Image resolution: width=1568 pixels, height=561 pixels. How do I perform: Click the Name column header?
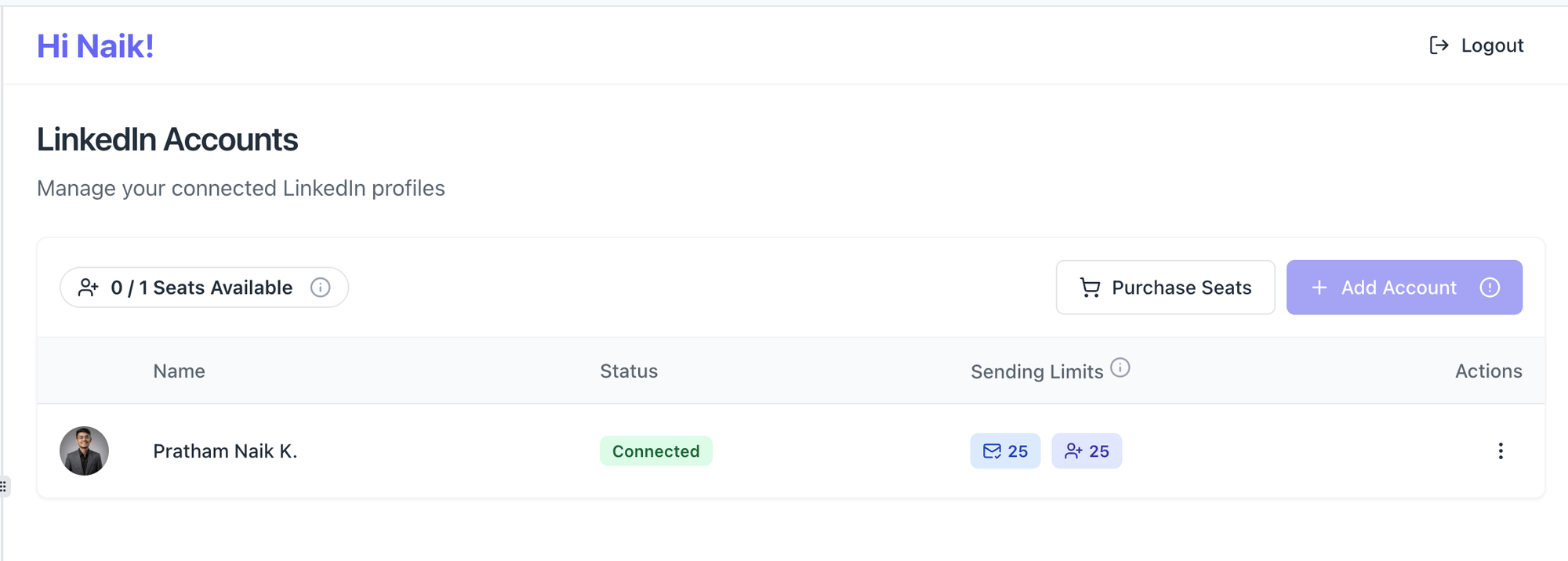tap(179, 371)
